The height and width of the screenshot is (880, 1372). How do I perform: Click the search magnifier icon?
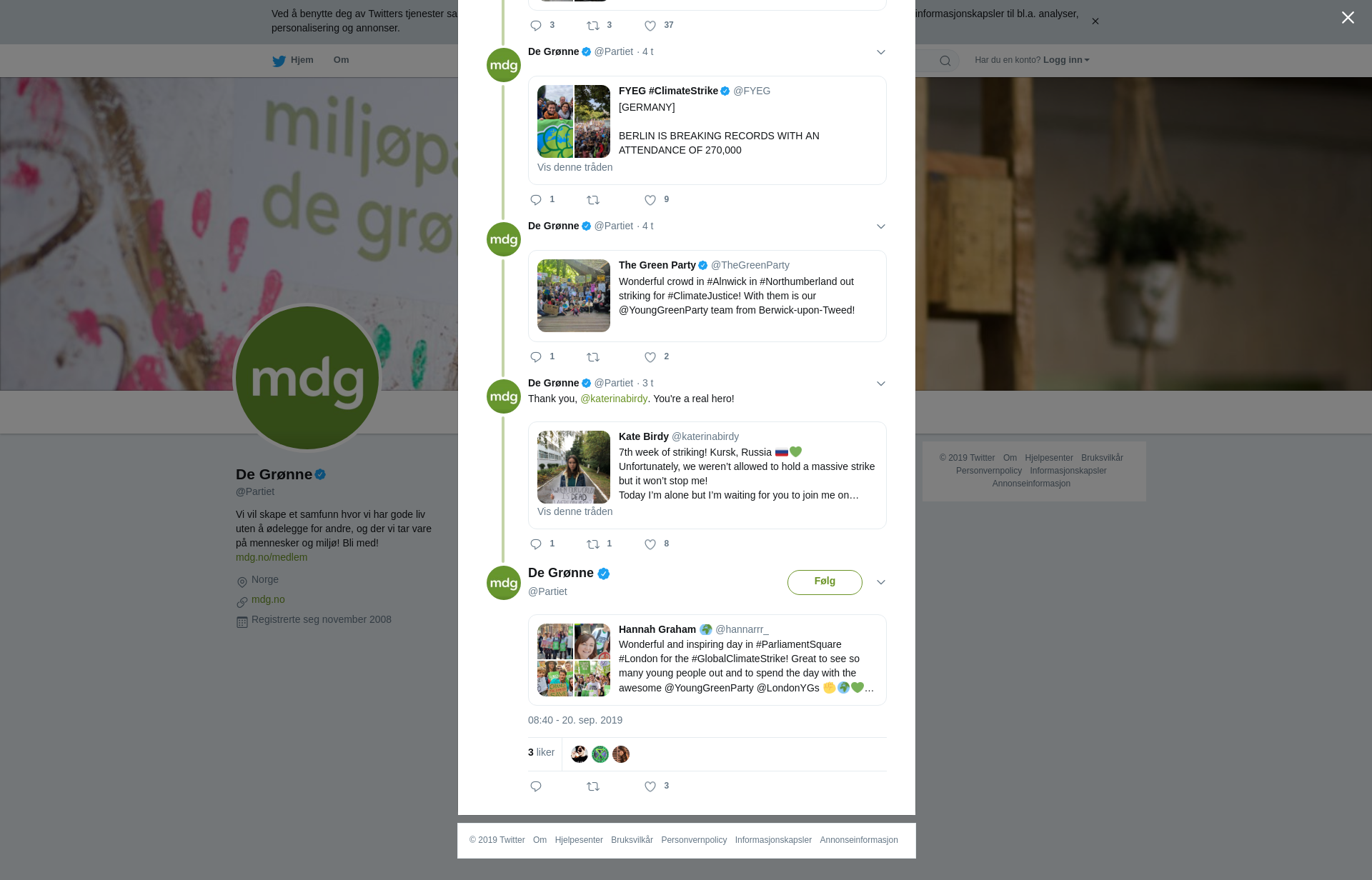(945, 61)
